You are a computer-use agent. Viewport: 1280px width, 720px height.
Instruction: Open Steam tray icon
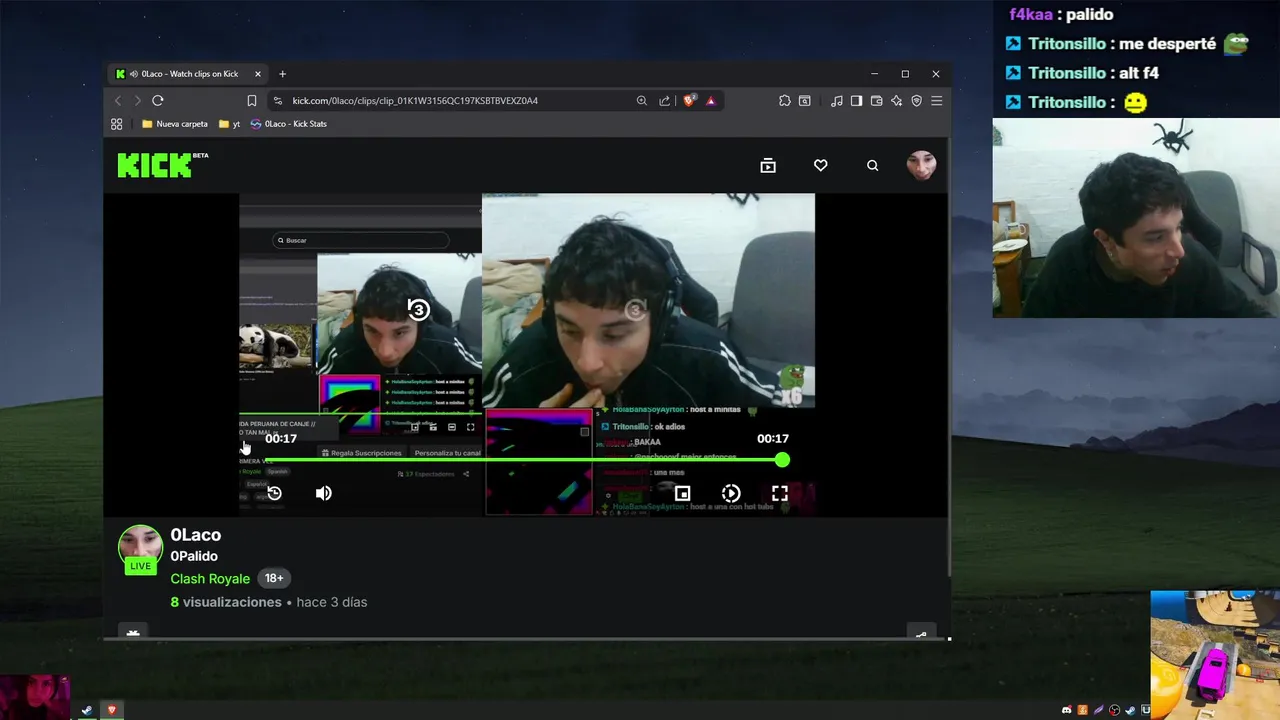coord(1130,710)
